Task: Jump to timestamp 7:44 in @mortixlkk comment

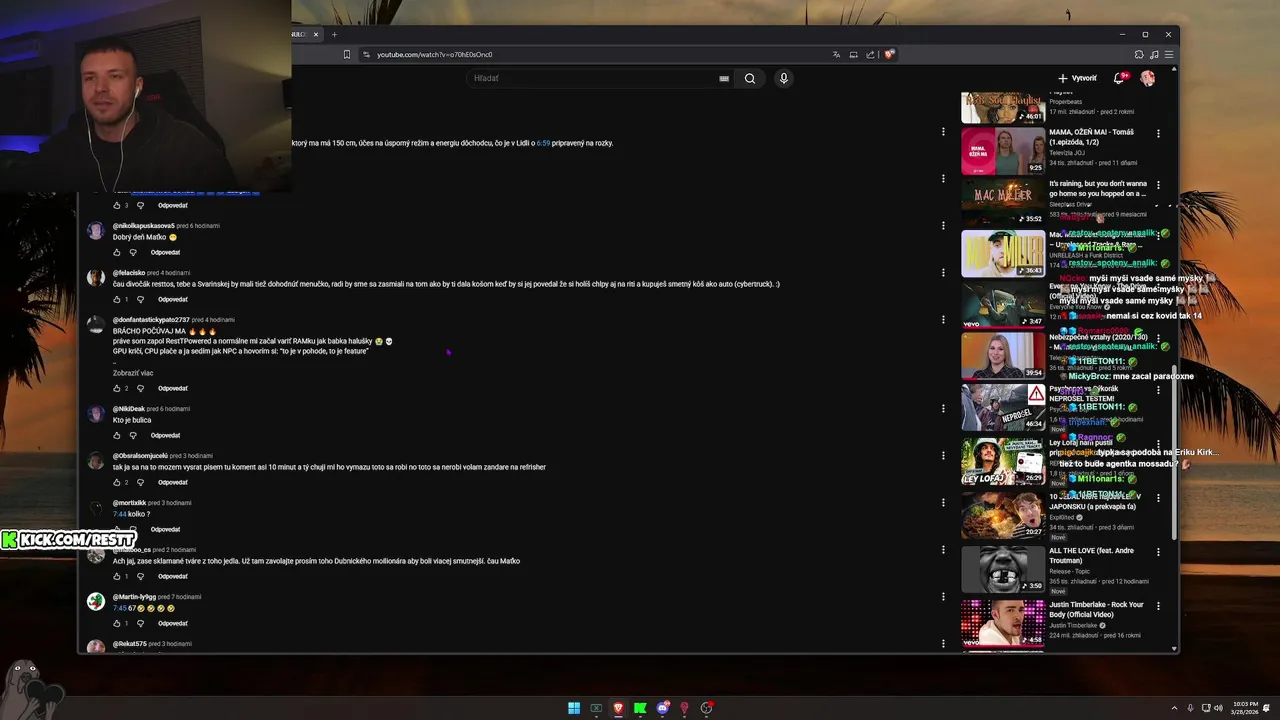Action: click(x=120, y=514)
